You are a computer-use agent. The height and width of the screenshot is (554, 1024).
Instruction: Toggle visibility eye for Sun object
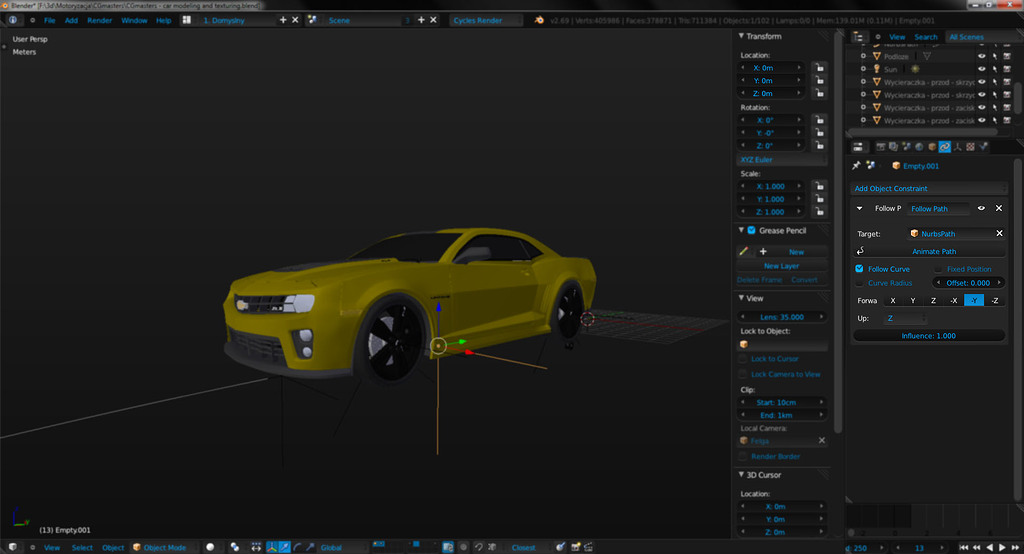tap(982, 69)
